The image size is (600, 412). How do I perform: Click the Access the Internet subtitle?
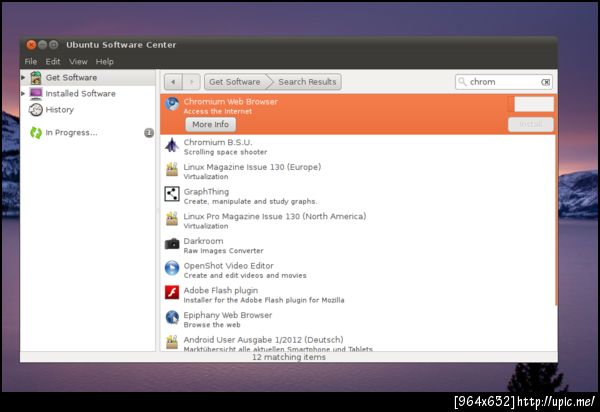pyautogui.click(x=218, y=112)
